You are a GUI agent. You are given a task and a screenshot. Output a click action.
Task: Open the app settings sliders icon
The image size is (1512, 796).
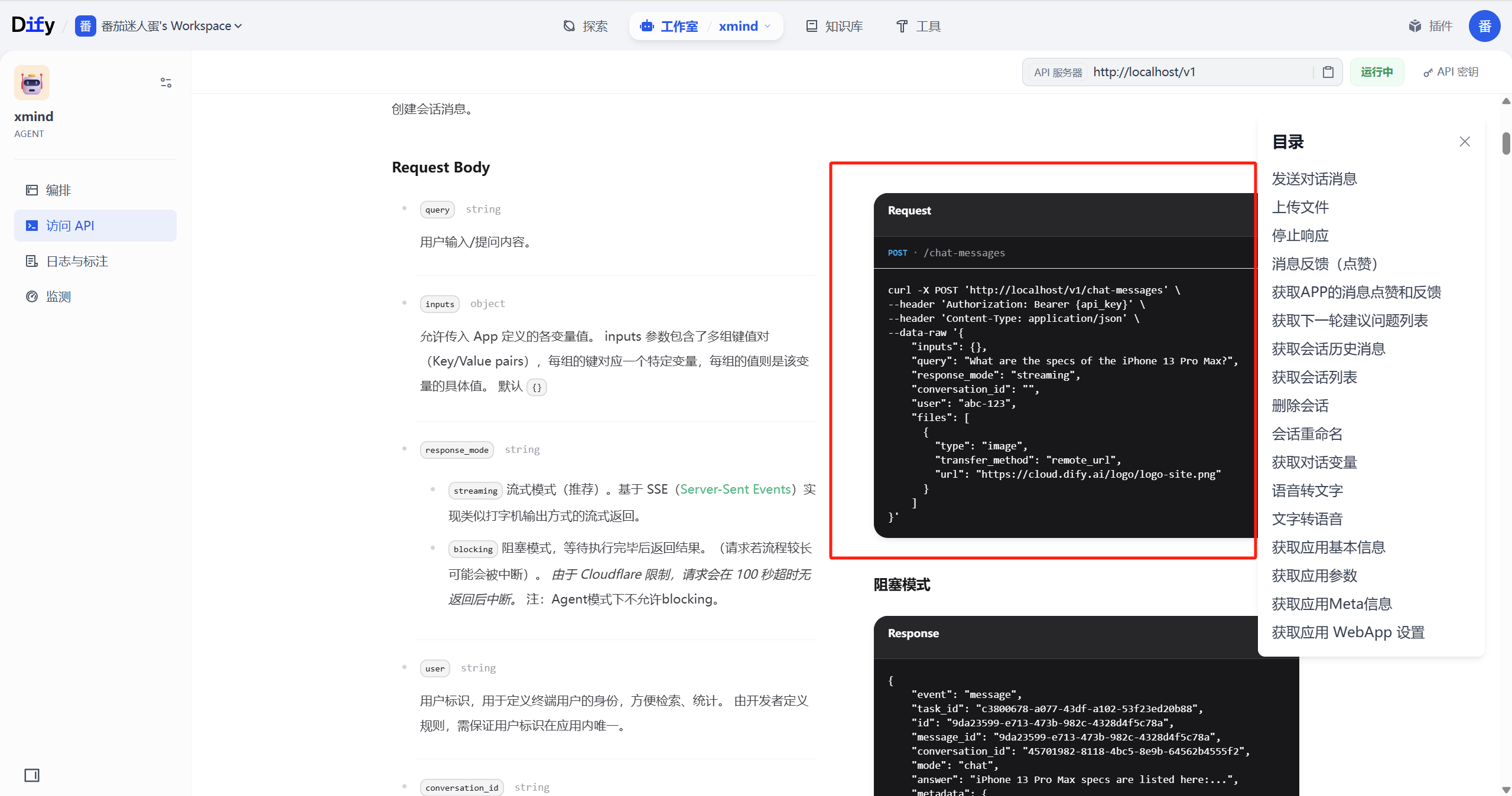click(x=166, y=83)
